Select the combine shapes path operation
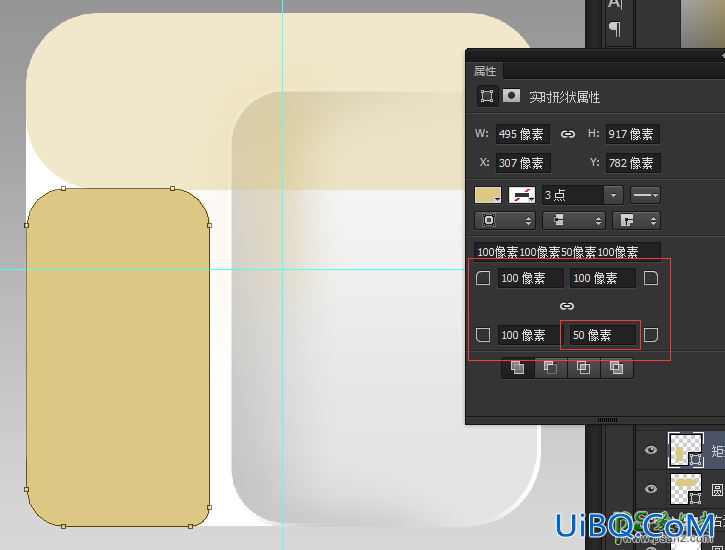 518,368
